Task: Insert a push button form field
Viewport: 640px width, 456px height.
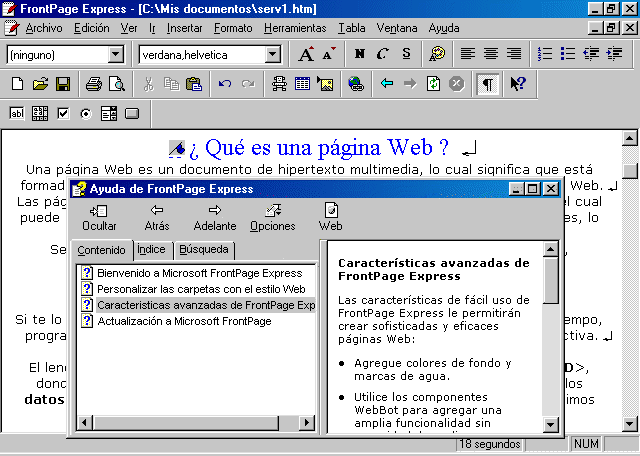Action: pos(132,113)
